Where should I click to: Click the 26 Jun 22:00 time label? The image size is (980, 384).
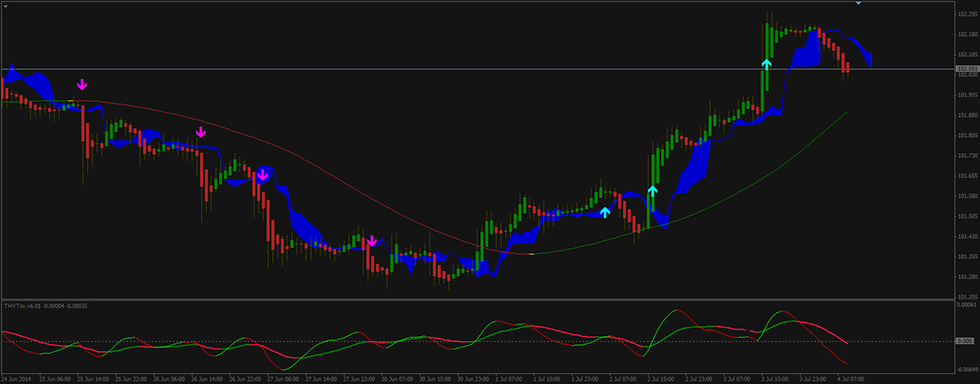pos(246,379)
